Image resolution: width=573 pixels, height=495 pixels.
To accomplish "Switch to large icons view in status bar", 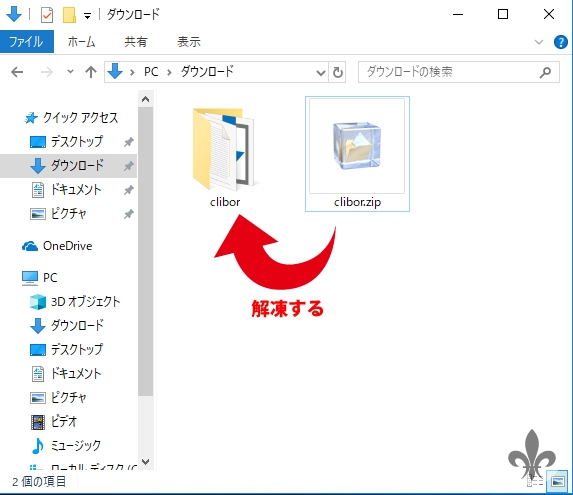I will pyautogui.click(x=557, y=482).
